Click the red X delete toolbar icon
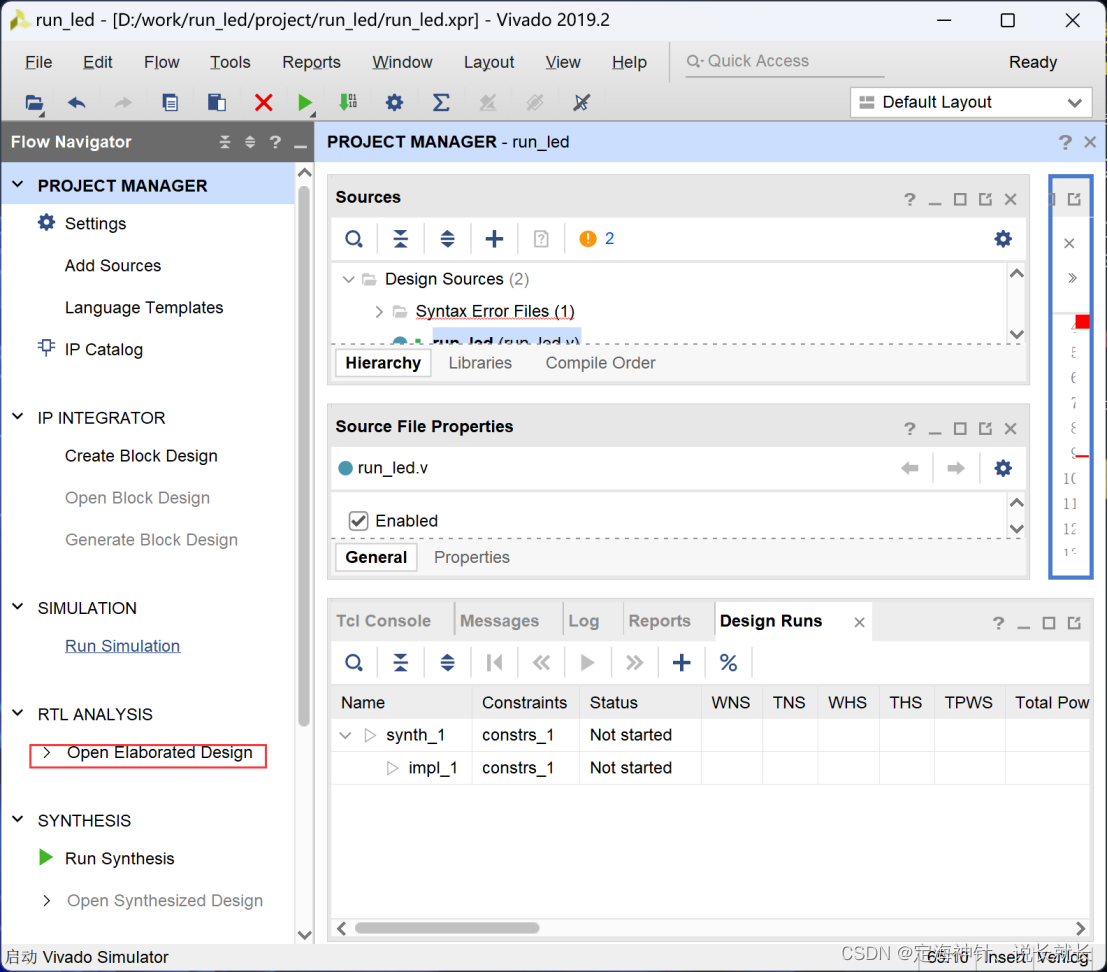Viewport: 1108px width, 972px height. tap(264, 103)
